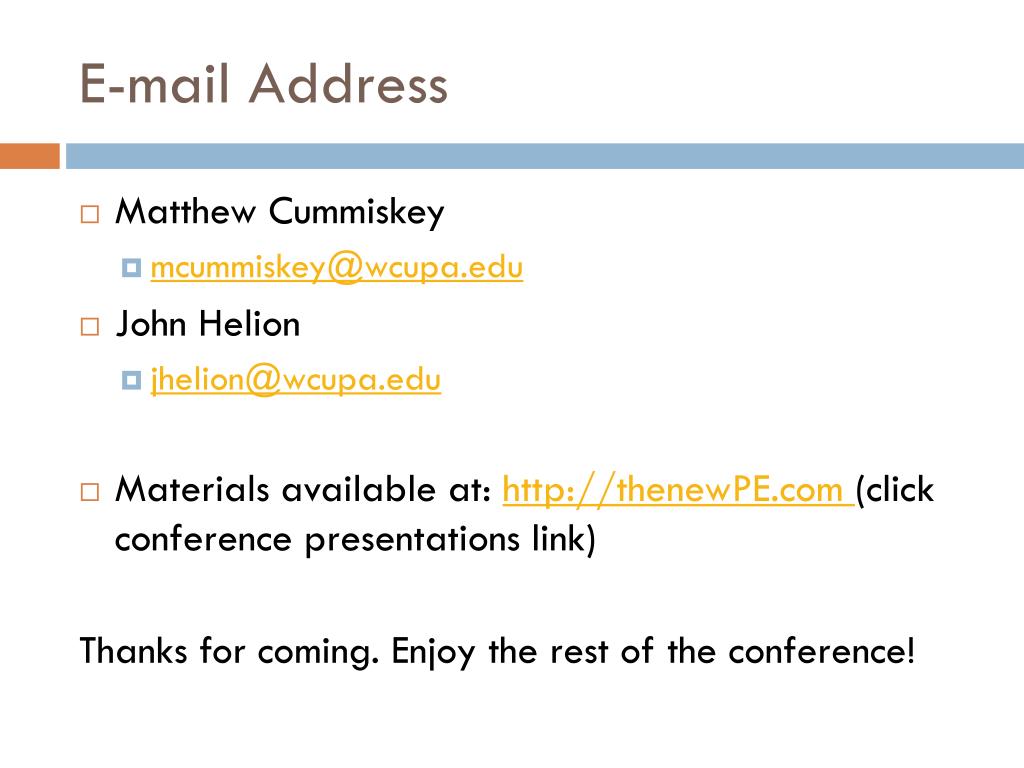Click the Enjoy the rest of the conference! sentence
The height and width of the screenshot is (768, 1024).
coord(653,652)
